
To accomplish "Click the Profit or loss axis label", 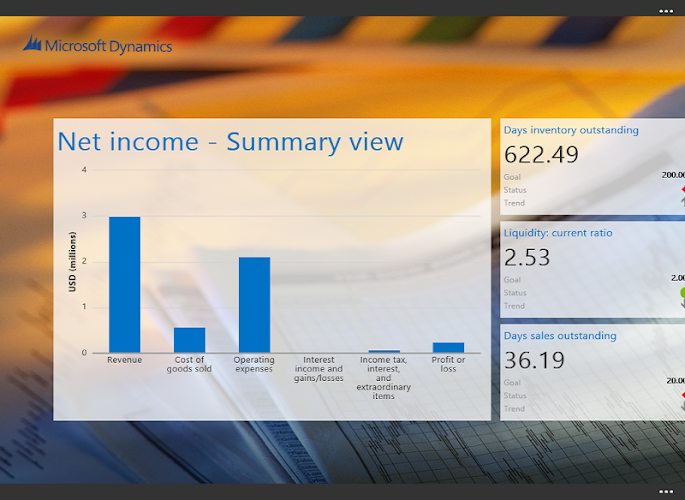I will pyautogui.click(x=448, y=364).
